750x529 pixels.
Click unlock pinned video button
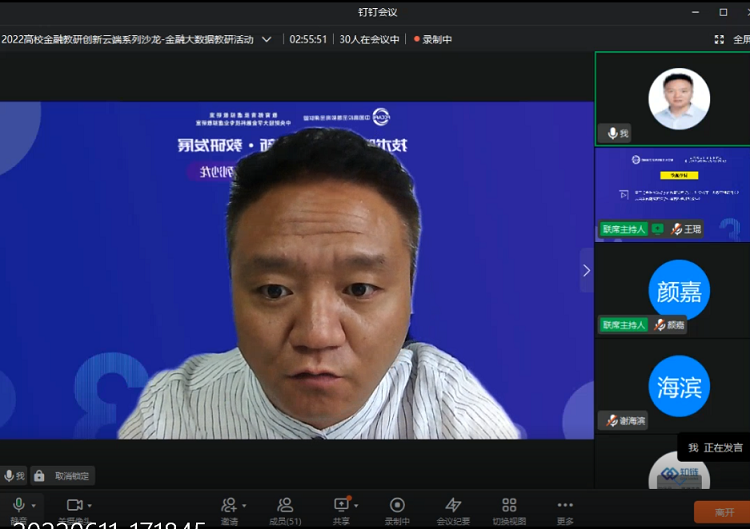pos(62,476)
